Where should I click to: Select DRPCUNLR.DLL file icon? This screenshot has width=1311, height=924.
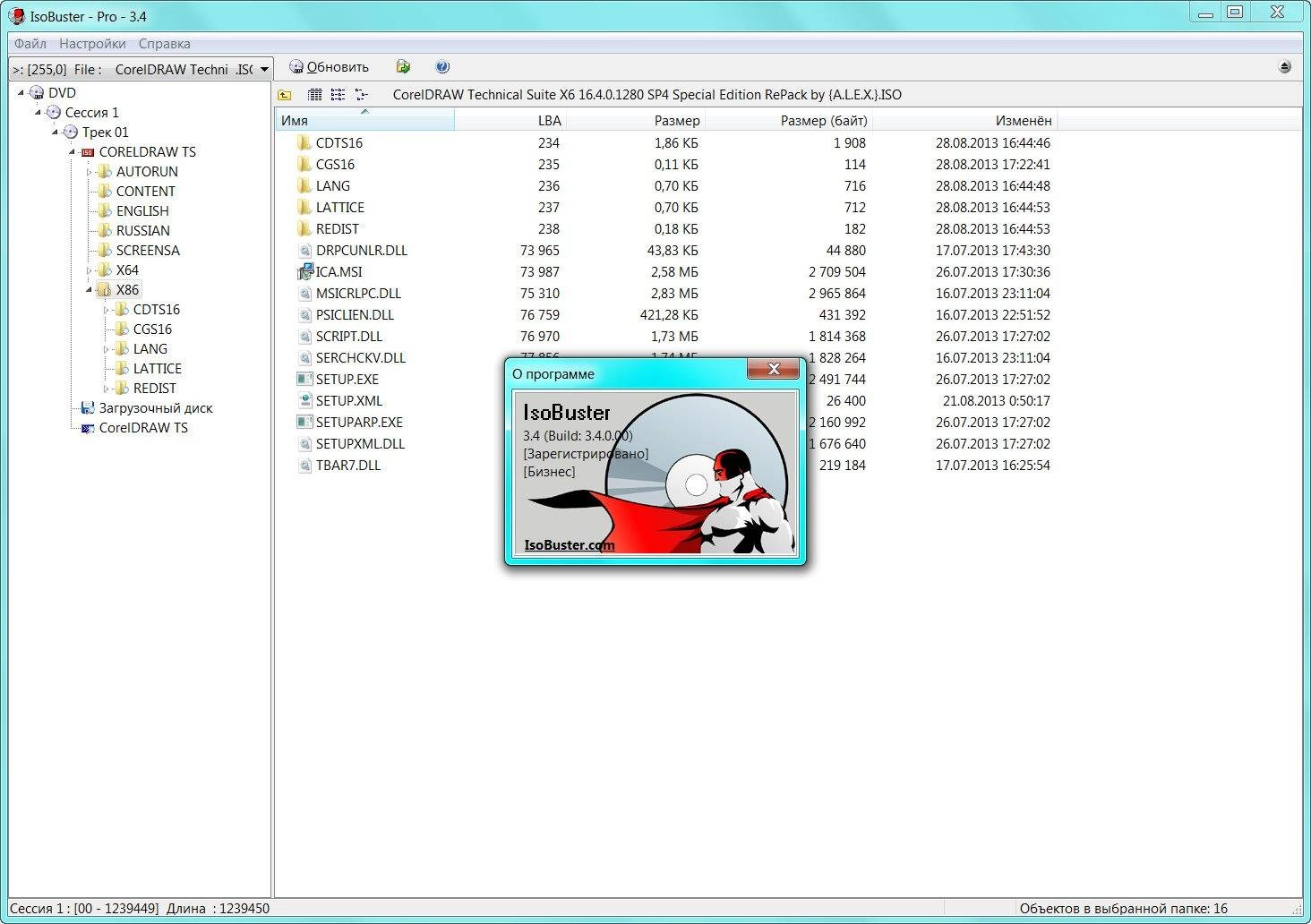304,250
